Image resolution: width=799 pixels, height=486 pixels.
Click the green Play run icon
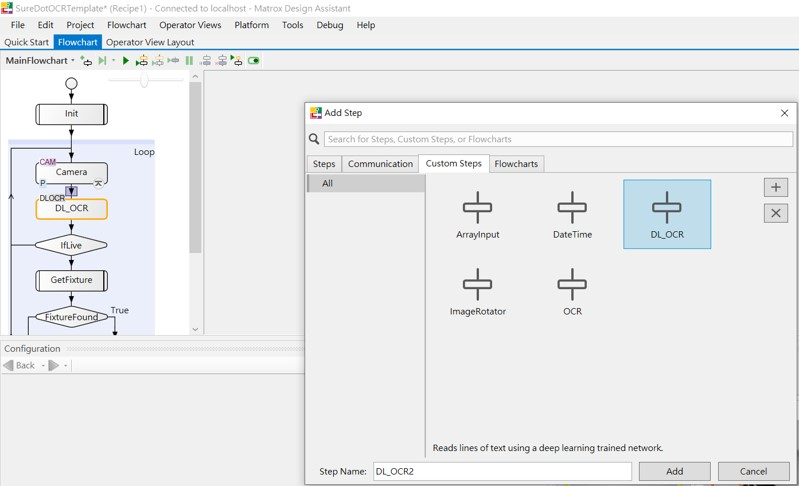125,61
